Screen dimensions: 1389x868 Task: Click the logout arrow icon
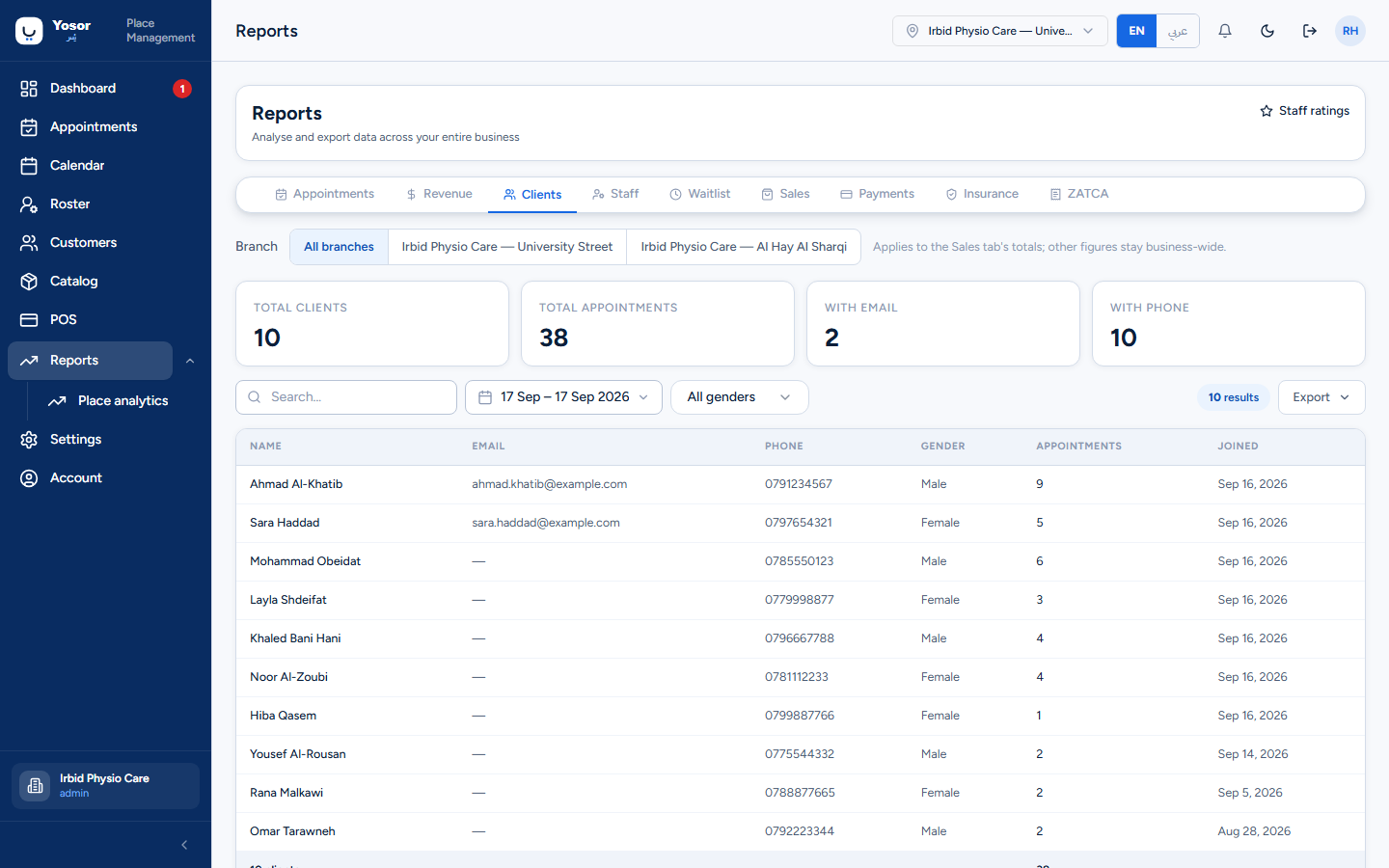click(1310, 31)
